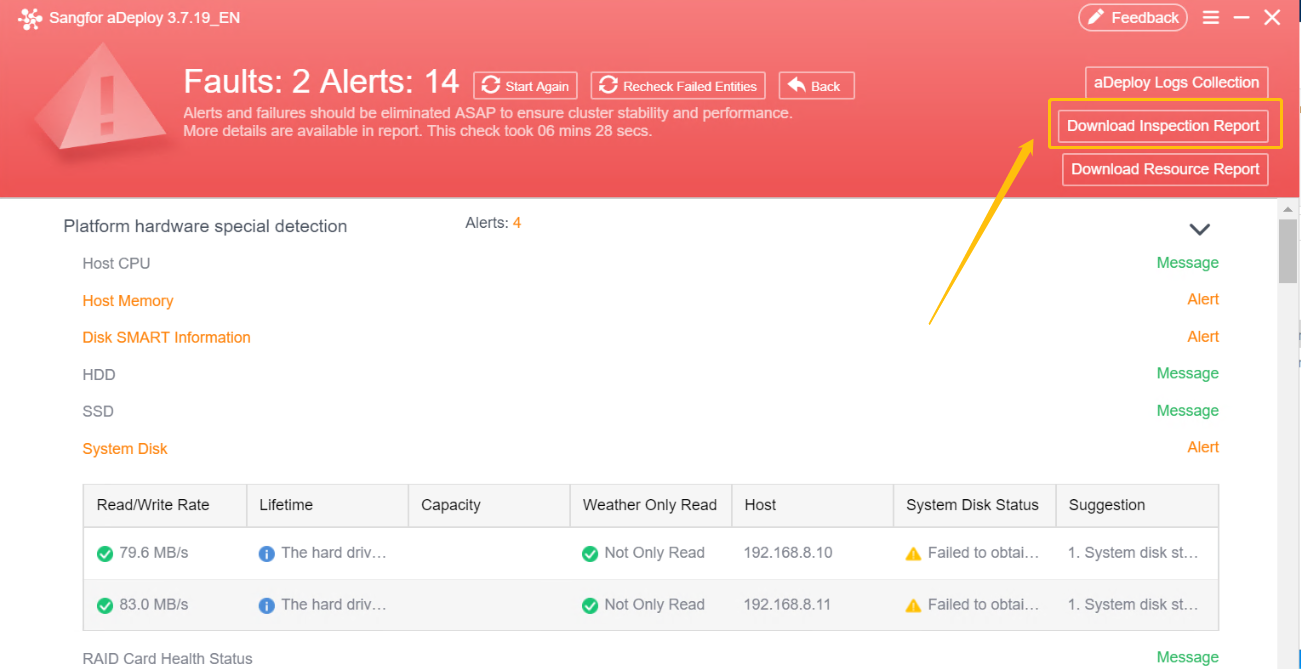Click Start Again to rerun the check

pos(526,86)
